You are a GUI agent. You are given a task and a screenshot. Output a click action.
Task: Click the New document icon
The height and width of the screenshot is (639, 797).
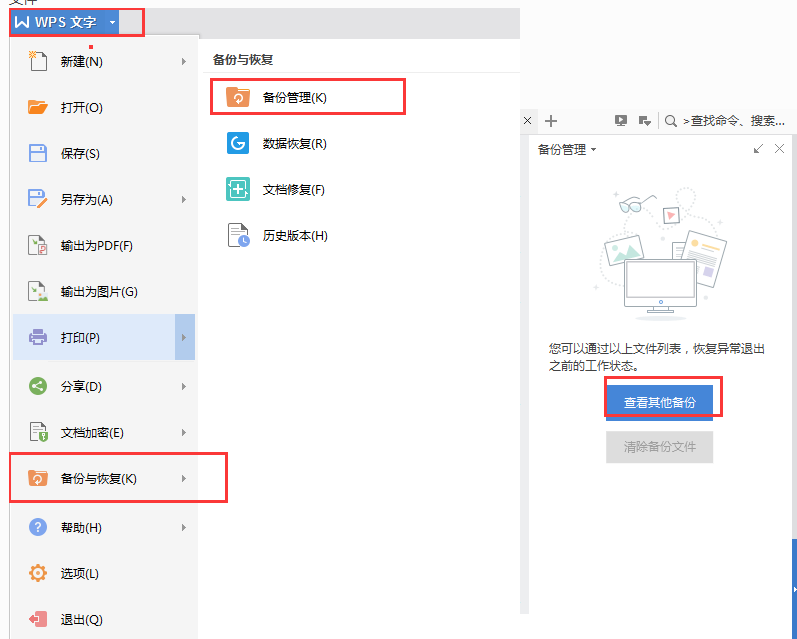(38, 61)
